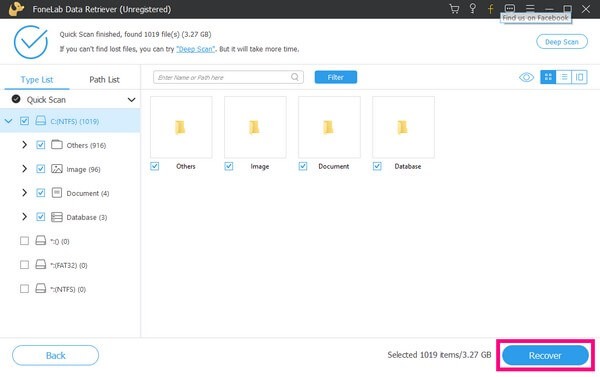600x377 pixels.
Task: Uncheck Image (96) tree checkbox
Action: (41, 169)
